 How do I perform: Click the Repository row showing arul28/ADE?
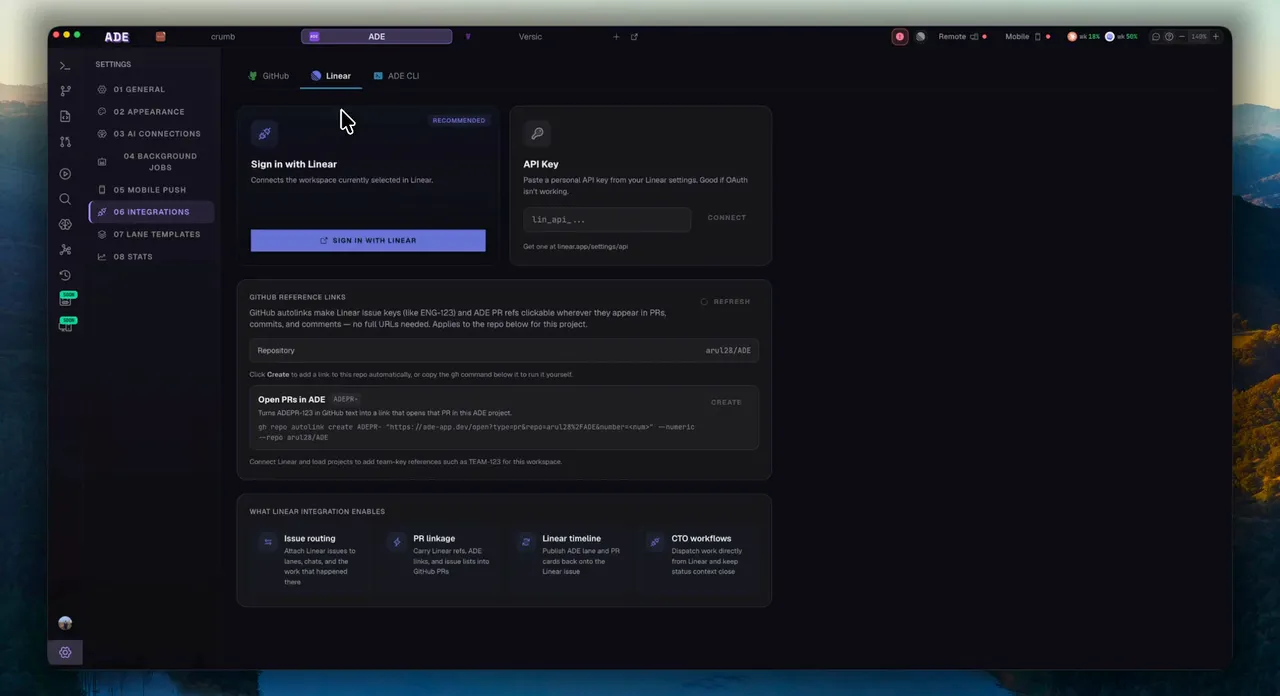click(504, 350)
